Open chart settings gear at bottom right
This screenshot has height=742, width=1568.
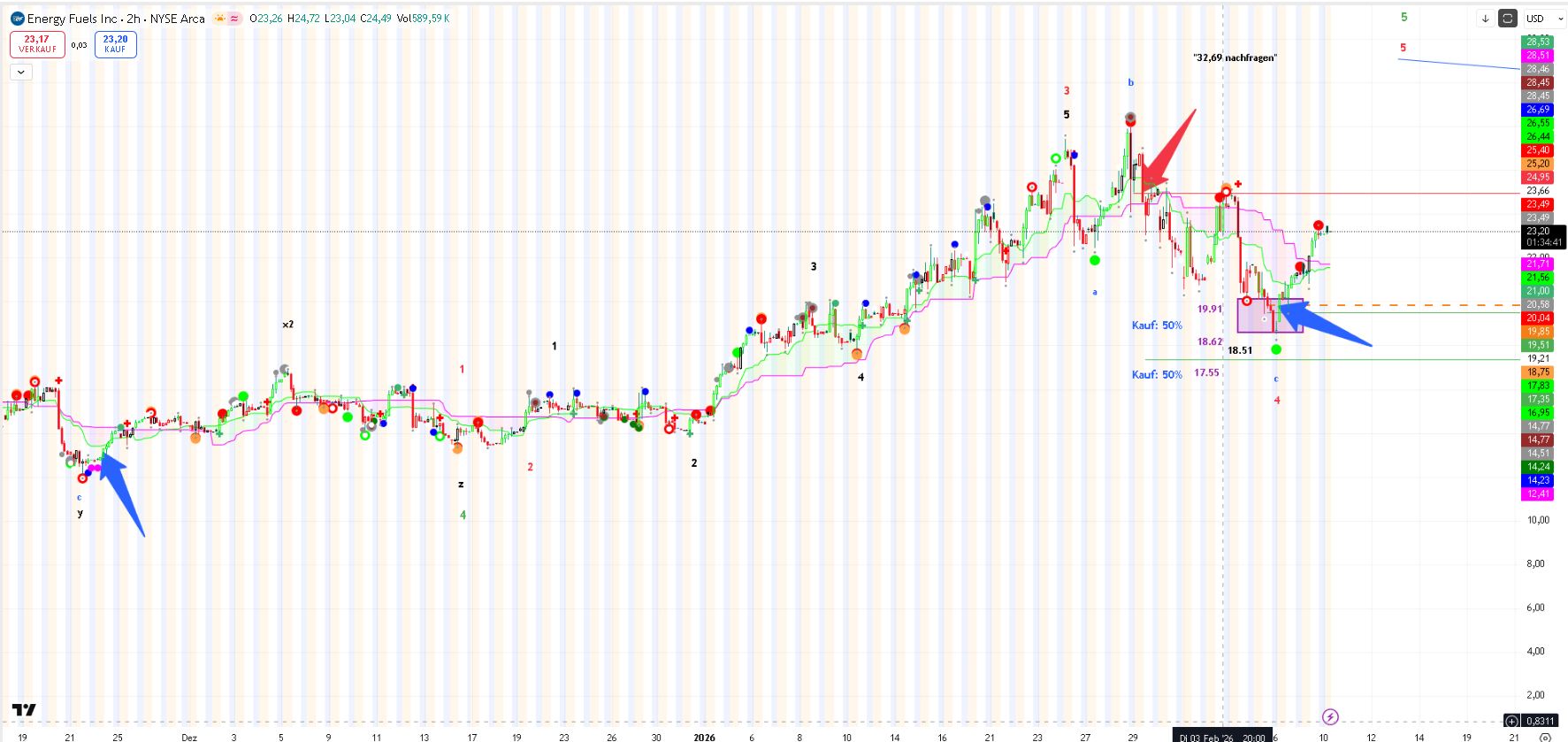click(1545, 737)
